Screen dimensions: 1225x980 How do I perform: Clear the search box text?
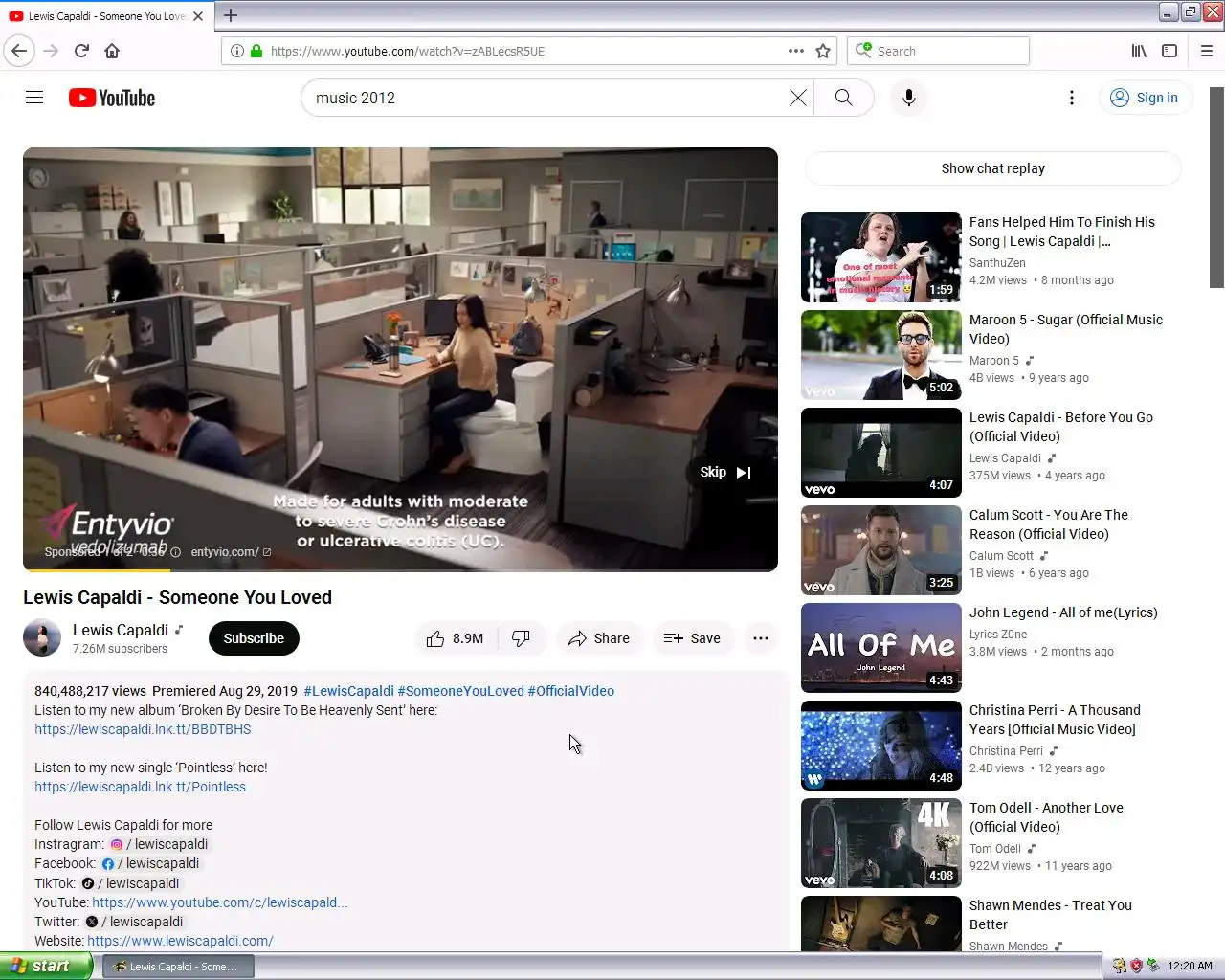point(797,98)
